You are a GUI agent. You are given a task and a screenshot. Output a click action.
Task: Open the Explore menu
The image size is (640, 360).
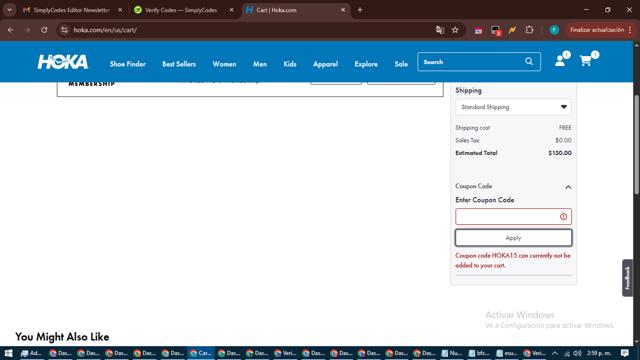(366, 64)
